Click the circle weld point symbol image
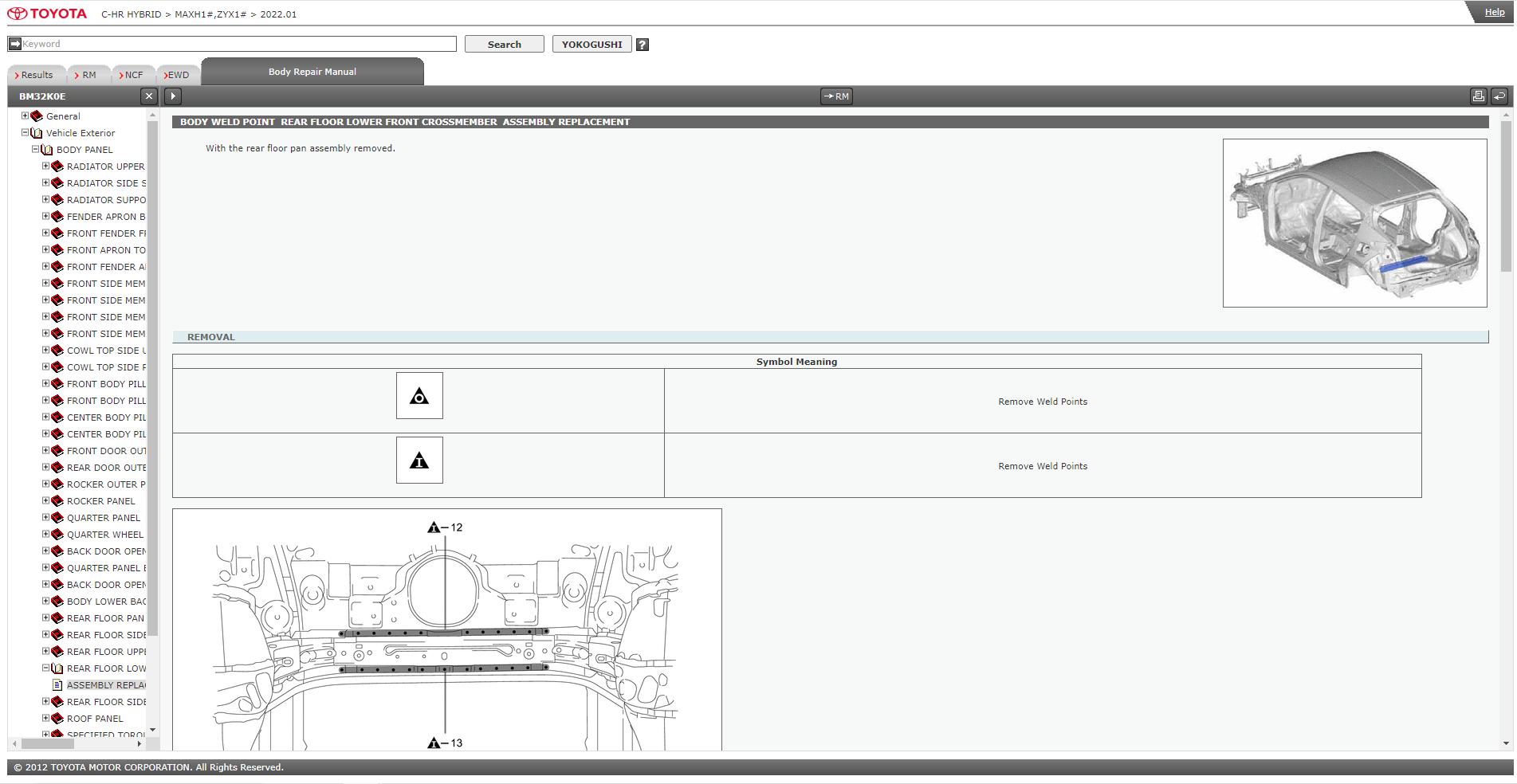The width and height of the screenshot is (1517, 784). pos(419,395)
